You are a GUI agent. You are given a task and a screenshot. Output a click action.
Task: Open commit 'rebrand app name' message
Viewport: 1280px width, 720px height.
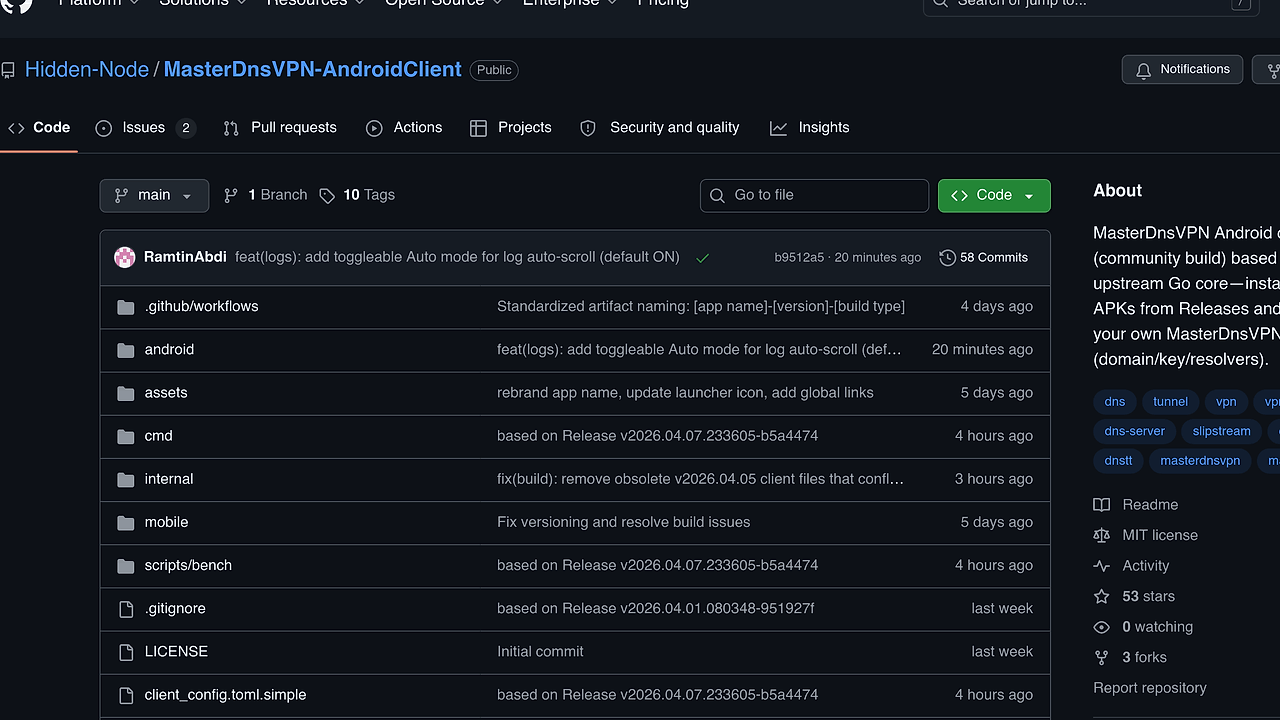point(685,392)
